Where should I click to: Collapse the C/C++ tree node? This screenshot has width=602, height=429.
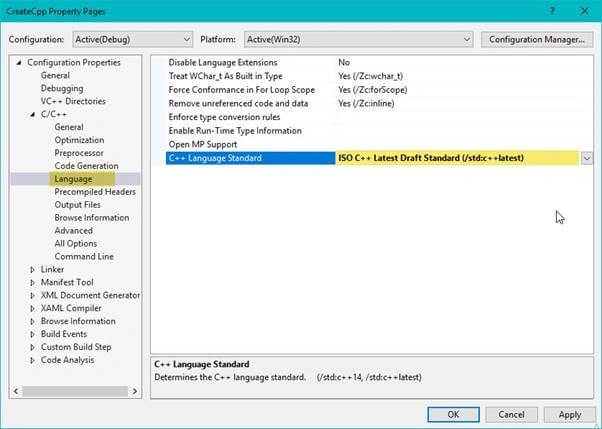(32, 114)
